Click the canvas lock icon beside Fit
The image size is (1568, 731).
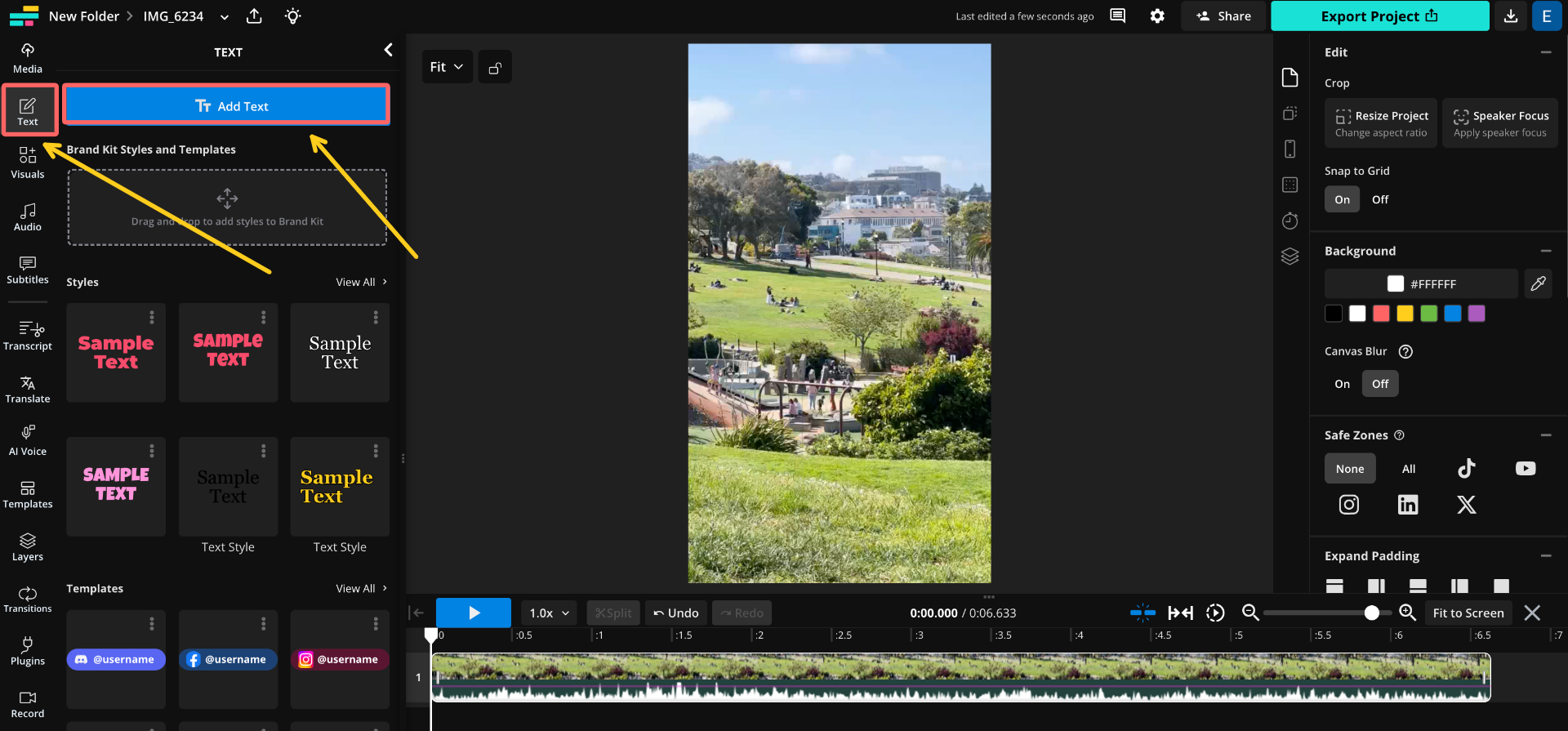pos(495,67)
